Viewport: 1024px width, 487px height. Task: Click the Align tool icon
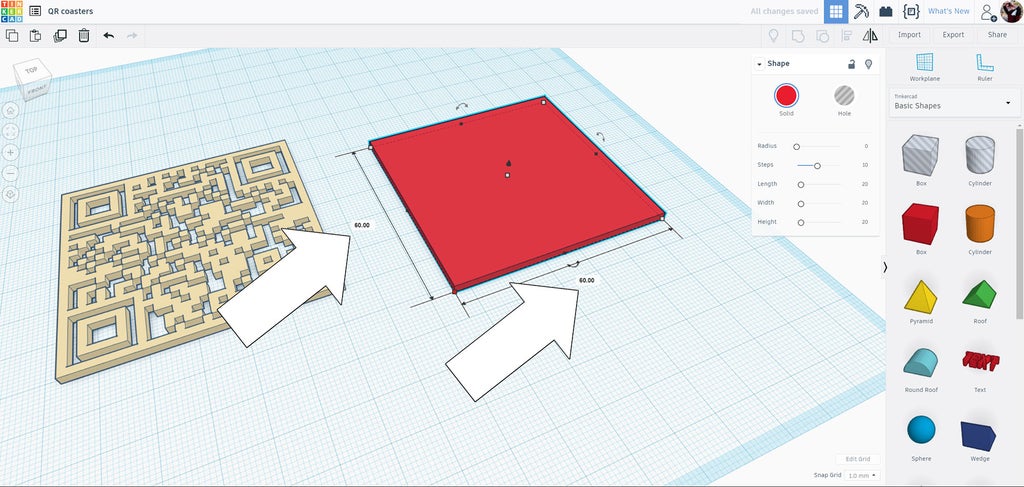click(x=846, y=35)
